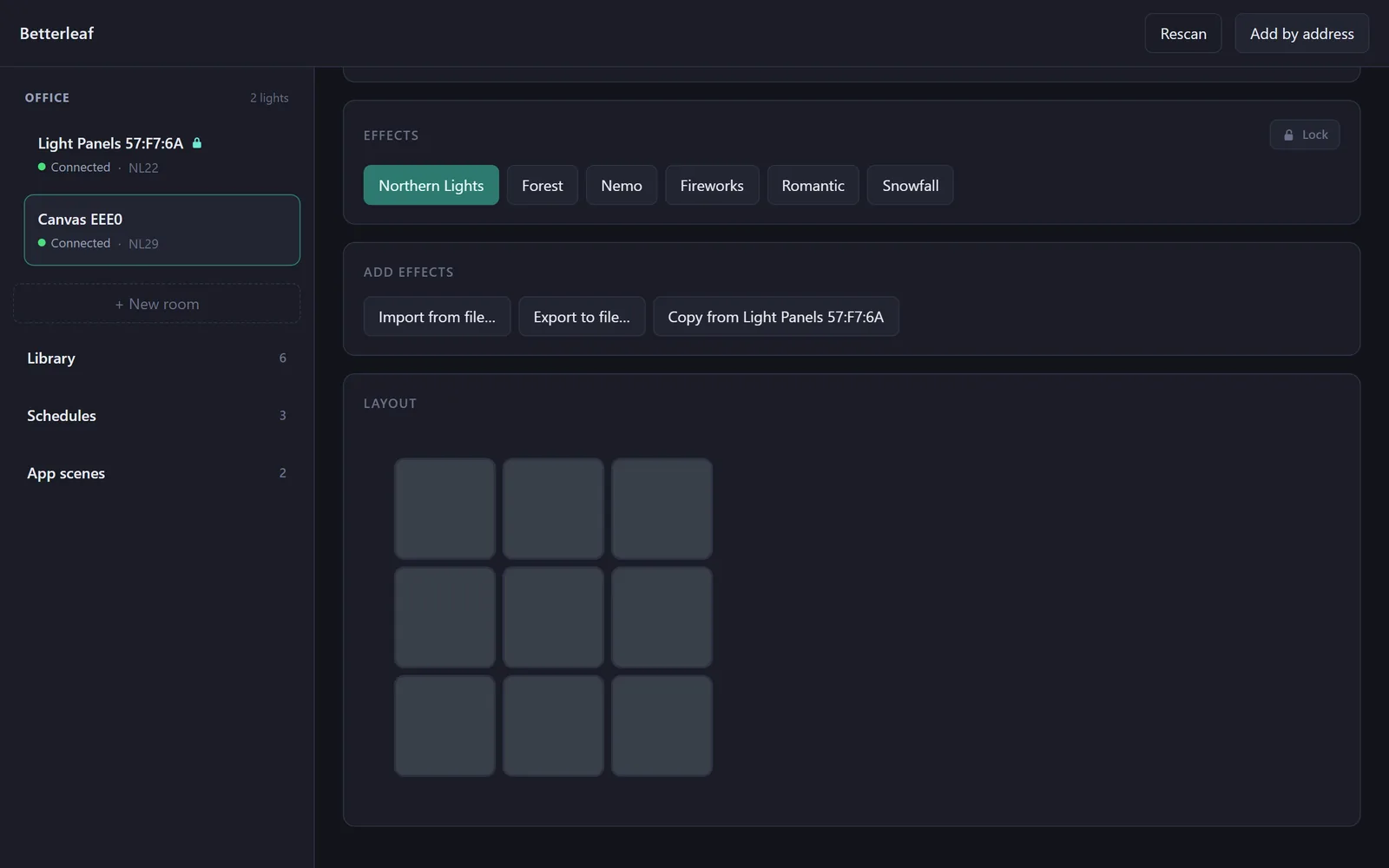Copy effects from Light Panels 57:F7:6A
This screenshot has width=1389, height=868.
click(775, 317)
